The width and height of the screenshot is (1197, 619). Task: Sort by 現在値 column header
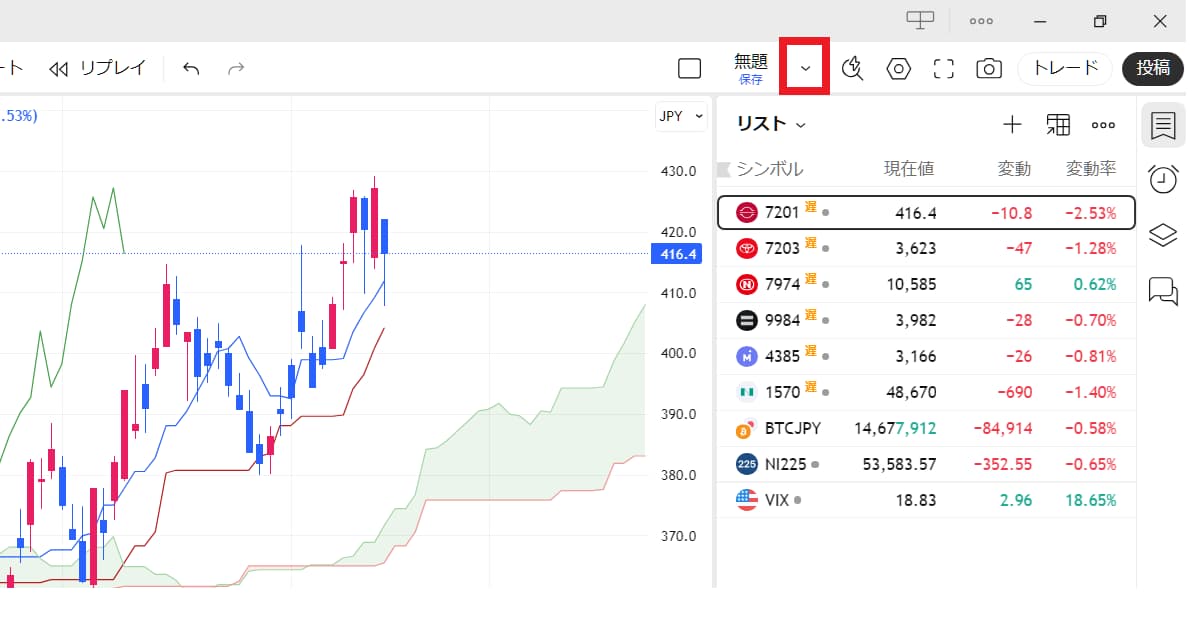tap(908, 169)
